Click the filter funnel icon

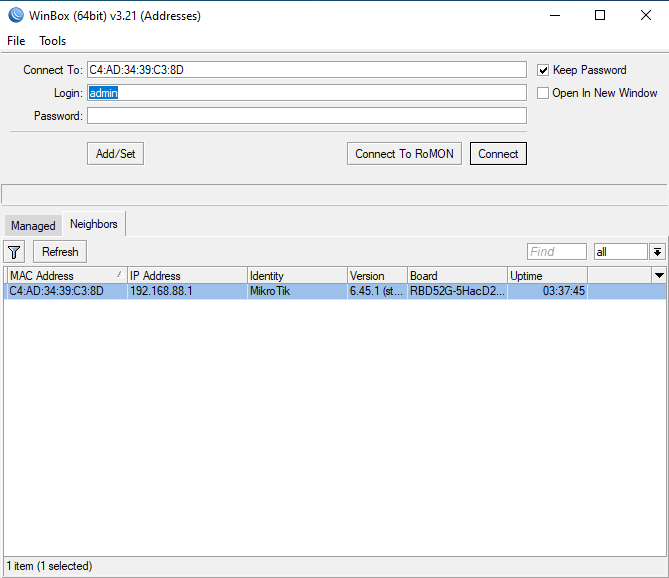(x=14, y=252)
